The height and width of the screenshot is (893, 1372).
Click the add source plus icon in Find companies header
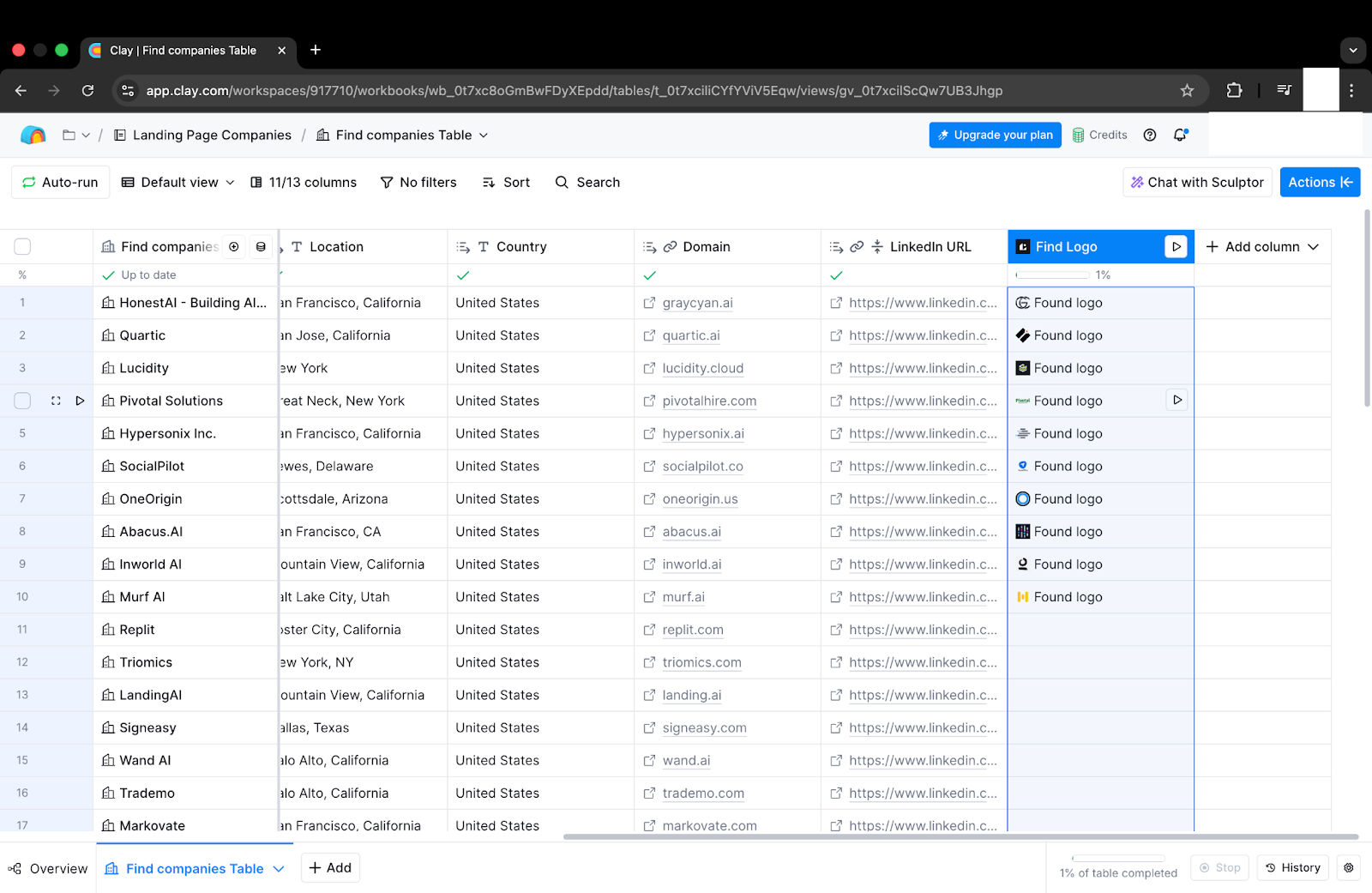(x=234, y=246)
